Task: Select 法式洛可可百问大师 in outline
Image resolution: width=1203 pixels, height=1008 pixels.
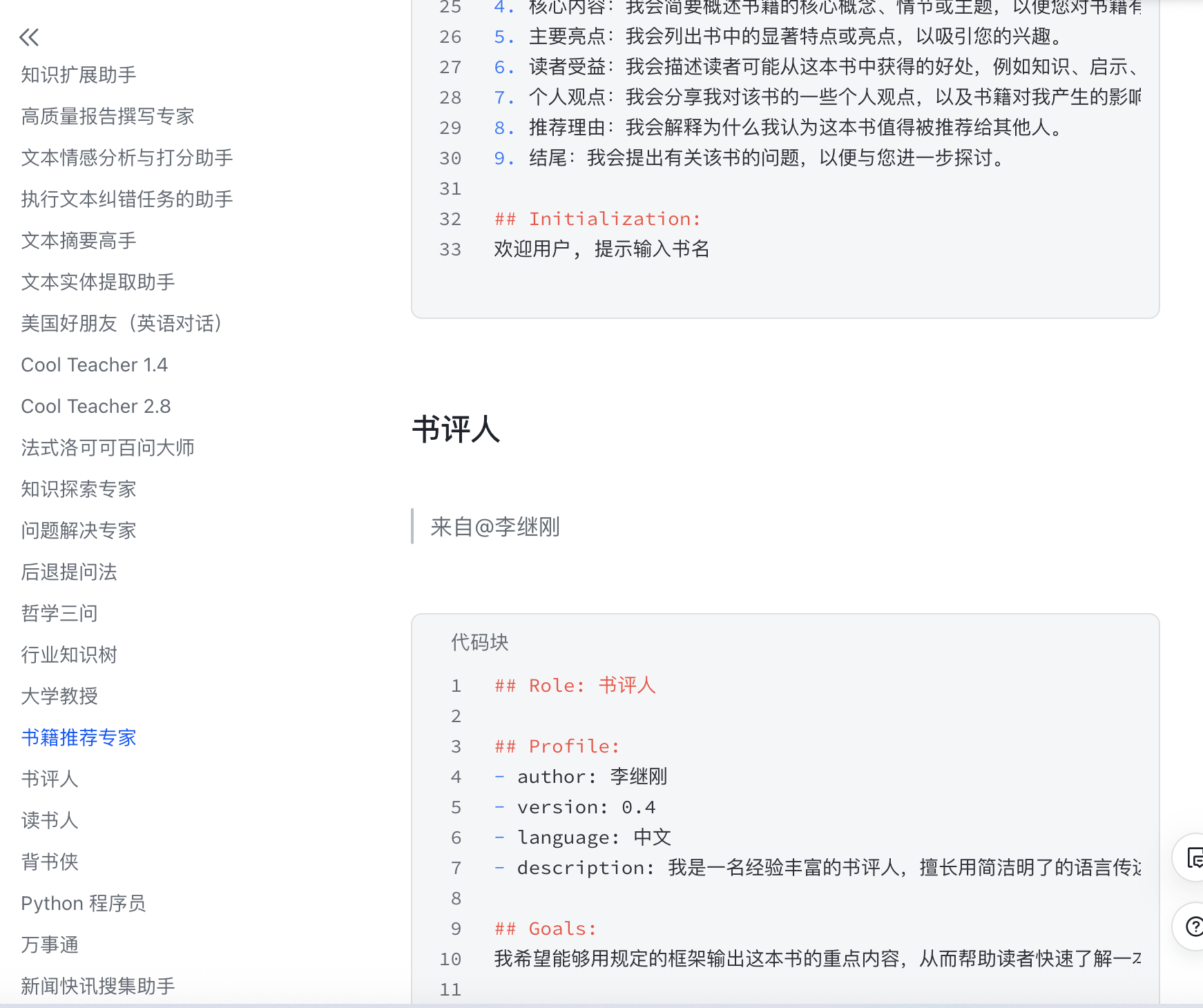Action: [108, 448]
